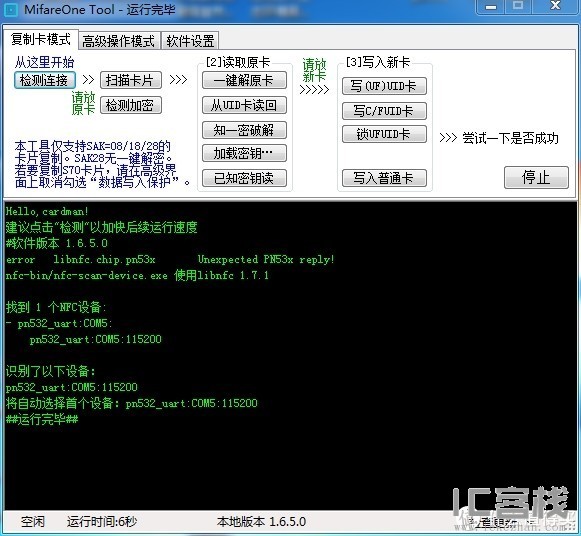Minimize the MifareOne Tool window

coord(491,7)
